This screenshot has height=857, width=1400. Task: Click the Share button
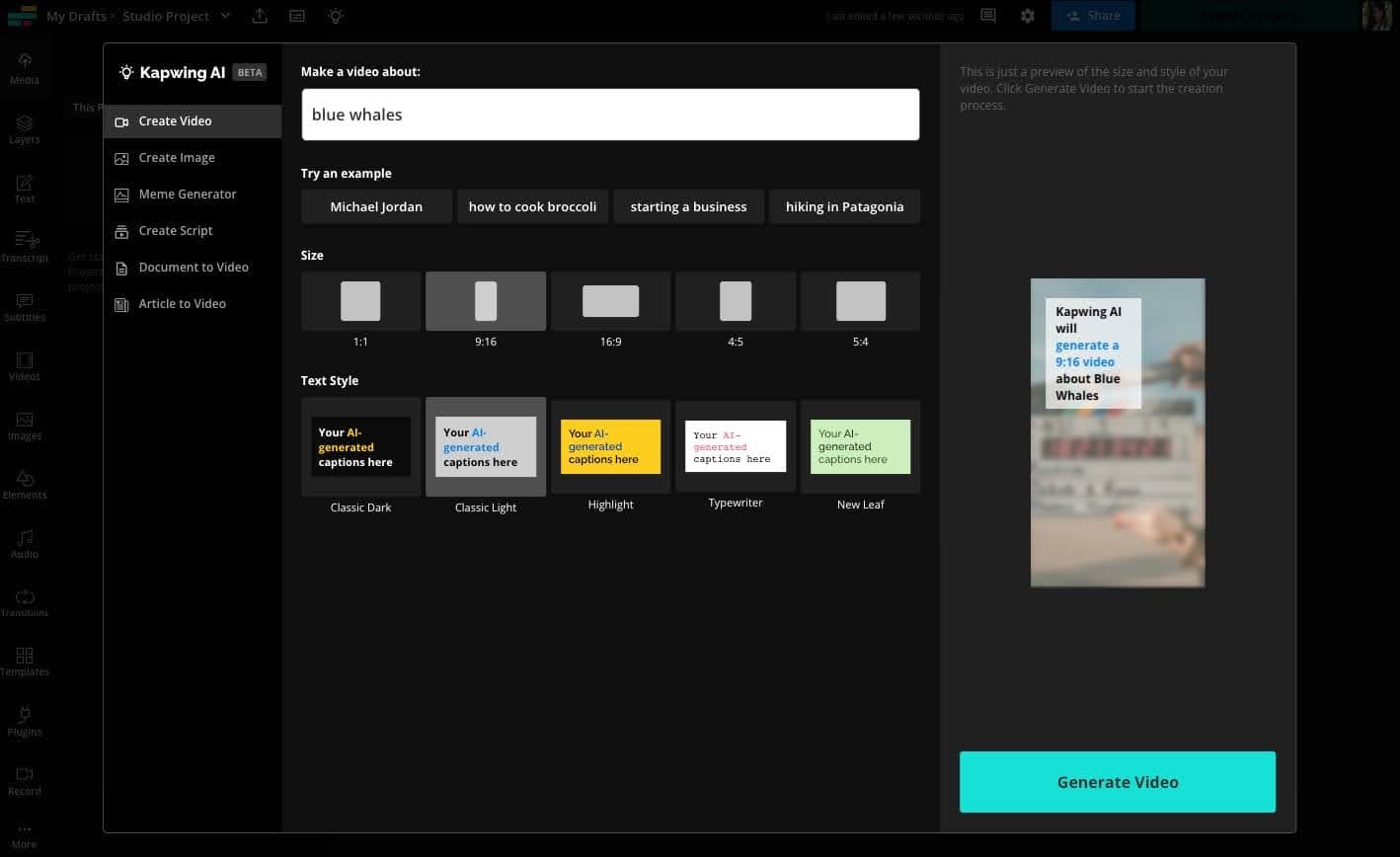1093,16
